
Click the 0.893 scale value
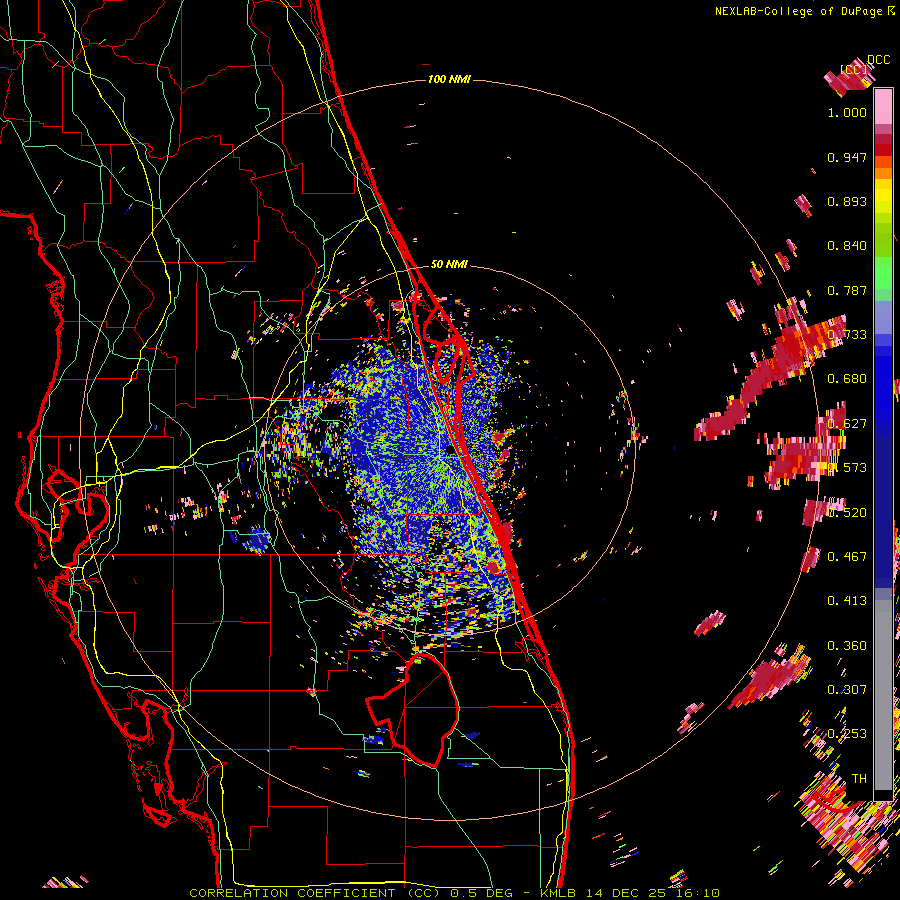pyautogui.click(x=847, y=201)
